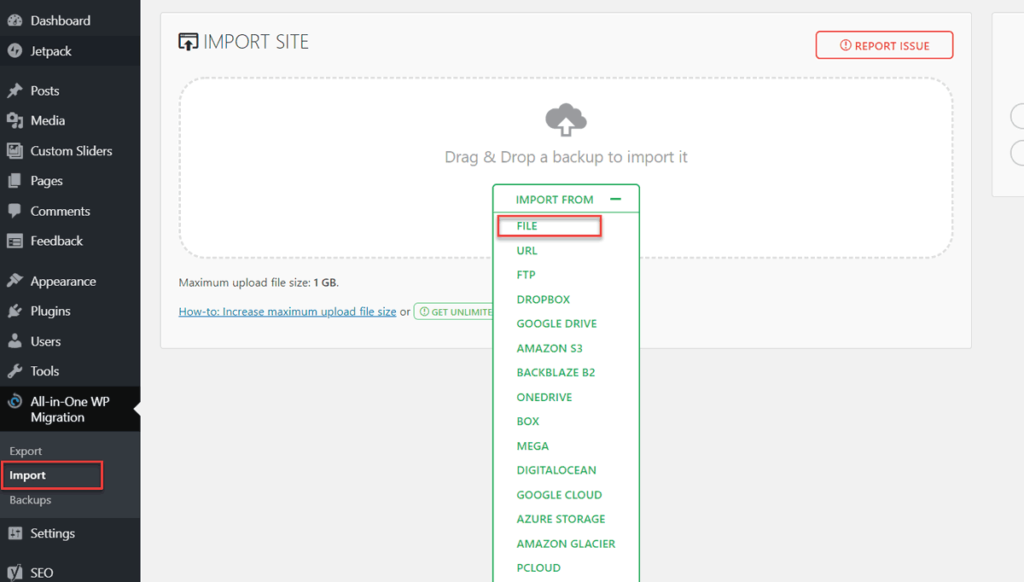Collapse the Import From dropdown
Screen dimensions: 1024x582
(x=566, y=199)
